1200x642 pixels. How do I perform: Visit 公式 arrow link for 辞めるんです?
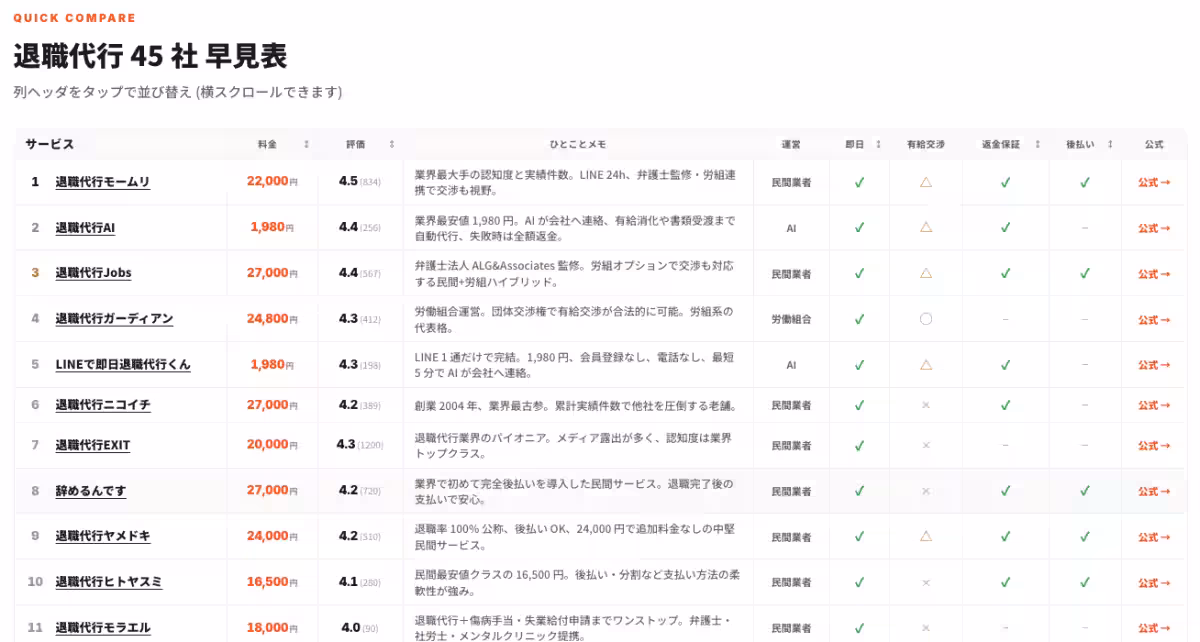point(1154,492)
